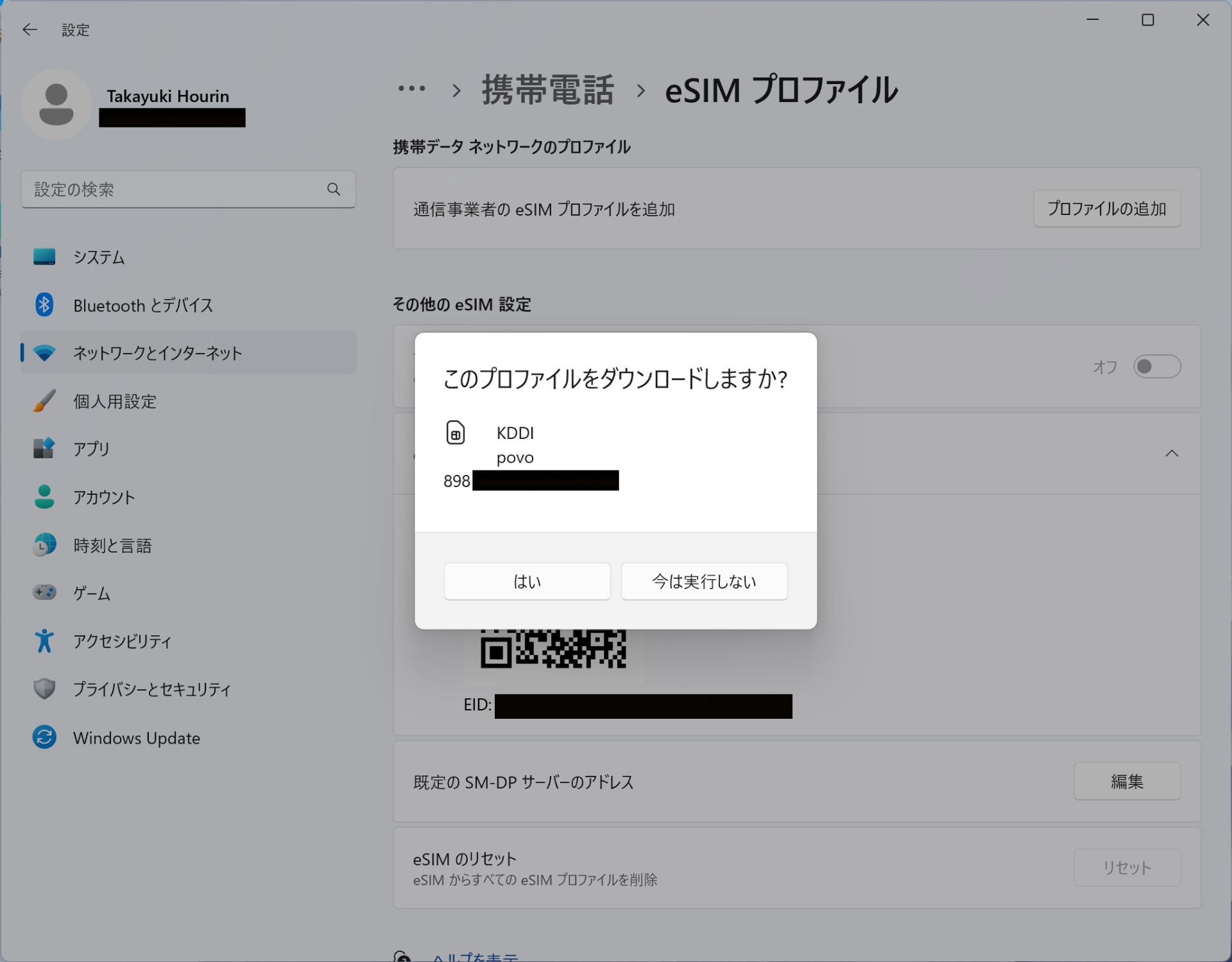Dismiss dialog with 今は実行しない
1232x962 pixels.
tap(704, 581)
